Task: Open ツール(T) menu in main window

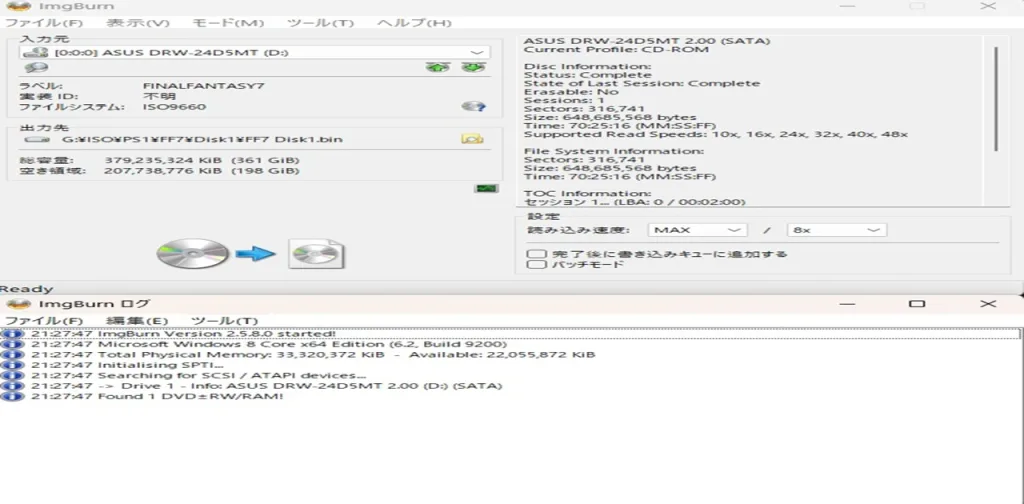Action: (321, 23)
